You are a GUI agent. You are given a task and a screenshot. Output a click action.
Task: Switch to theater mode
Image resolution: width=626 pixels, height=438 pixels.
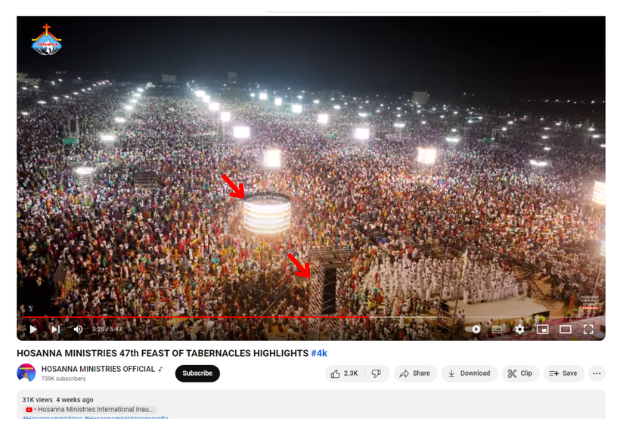(565, 329)
